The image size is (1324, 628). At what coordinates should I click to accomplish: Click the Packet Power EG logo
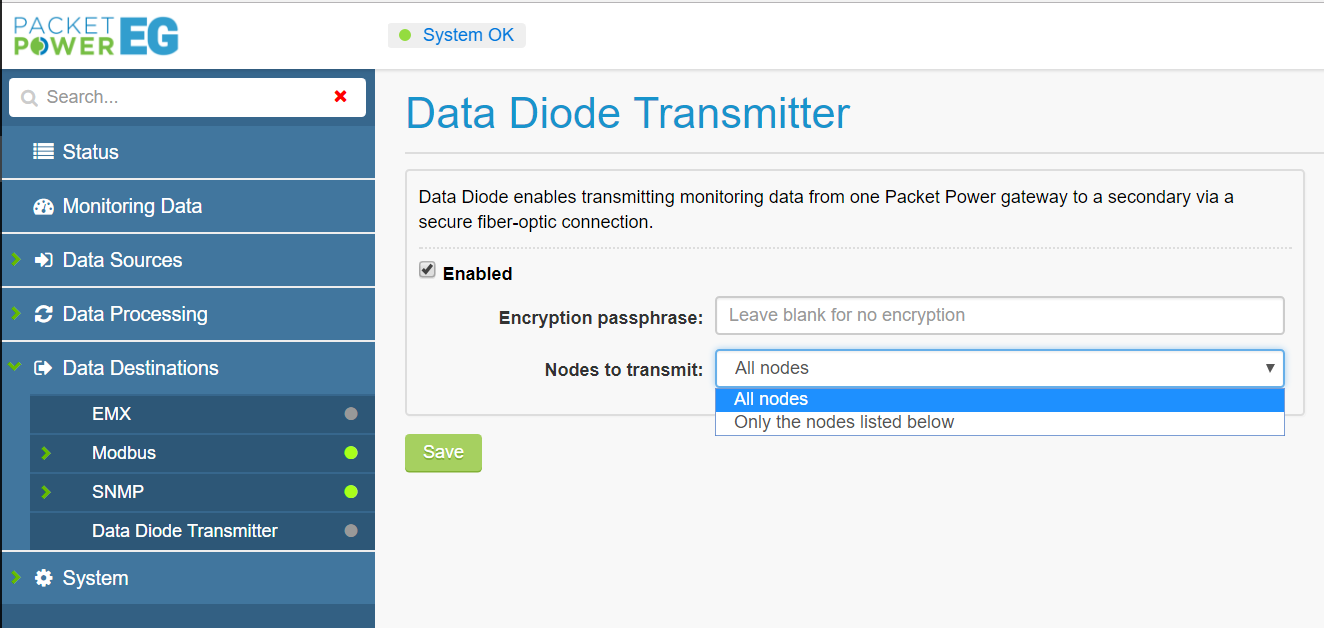(96, 35)
